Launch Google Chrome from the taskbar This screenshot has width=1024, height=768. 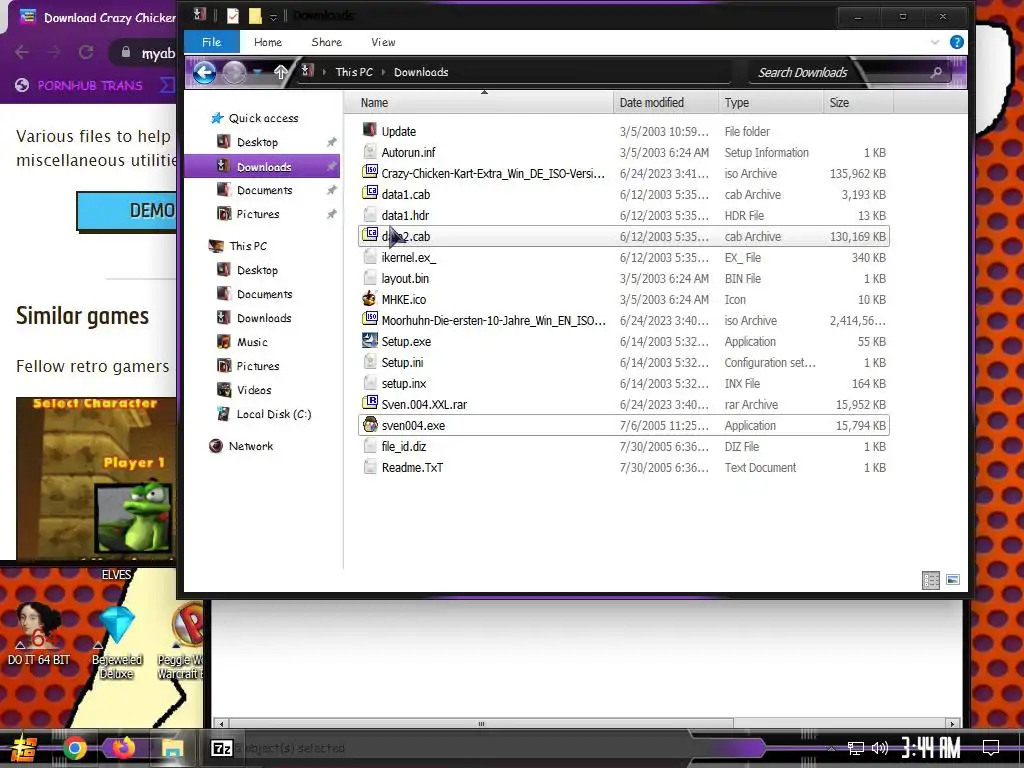pos(74,748)
